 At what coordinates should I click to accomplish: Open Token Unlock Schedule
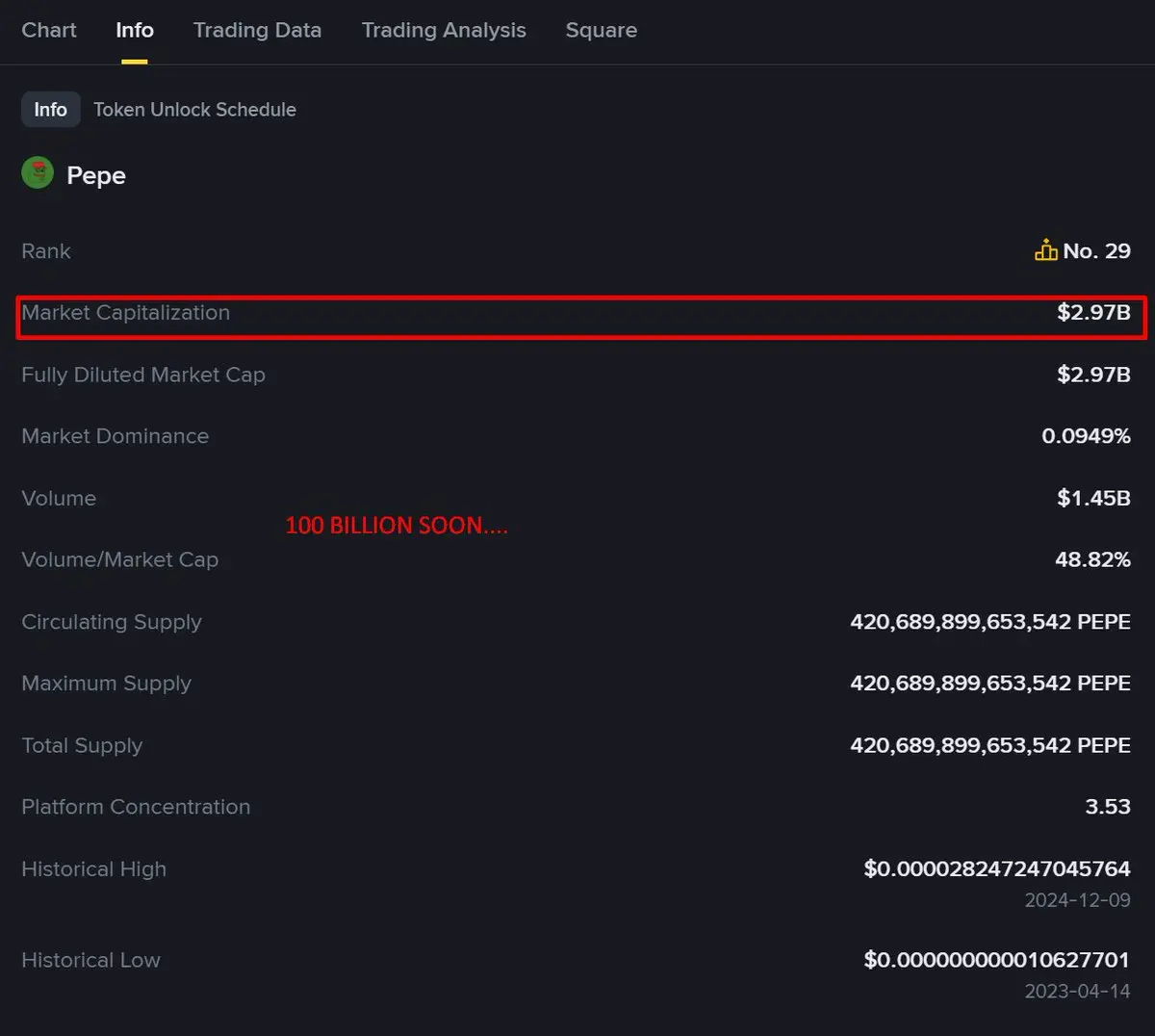tap(194, 110)
